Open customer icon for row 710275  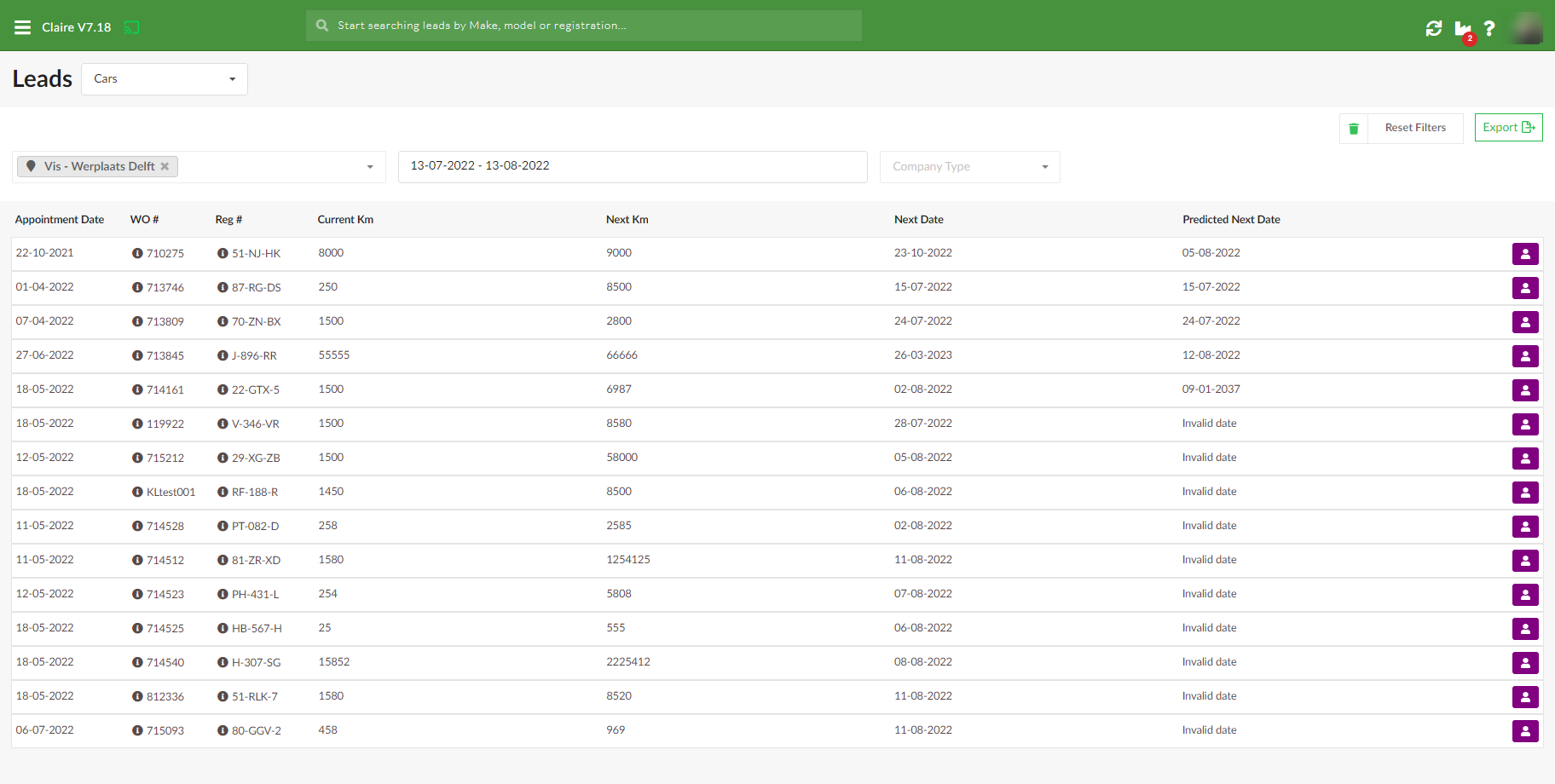(1525, 254)
